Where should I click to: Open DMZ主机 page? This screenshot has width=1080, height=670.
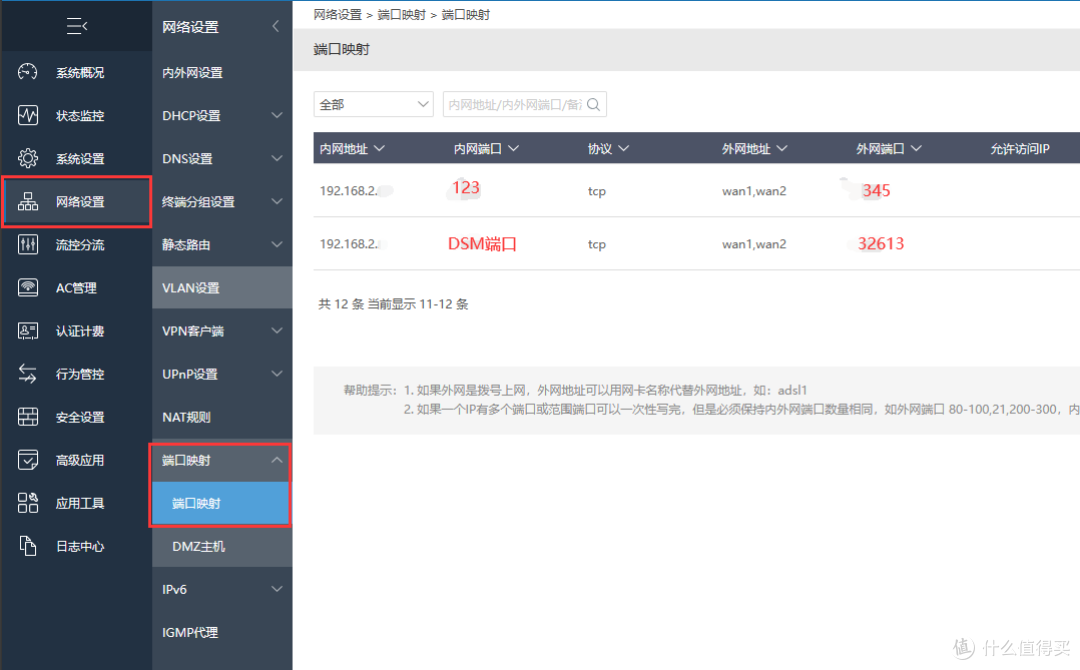click(198, 546)
